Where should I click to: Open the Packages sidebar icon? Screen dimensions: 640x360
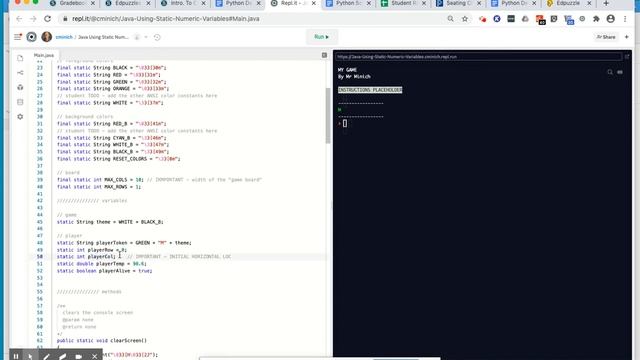click(x=20, y=87)
